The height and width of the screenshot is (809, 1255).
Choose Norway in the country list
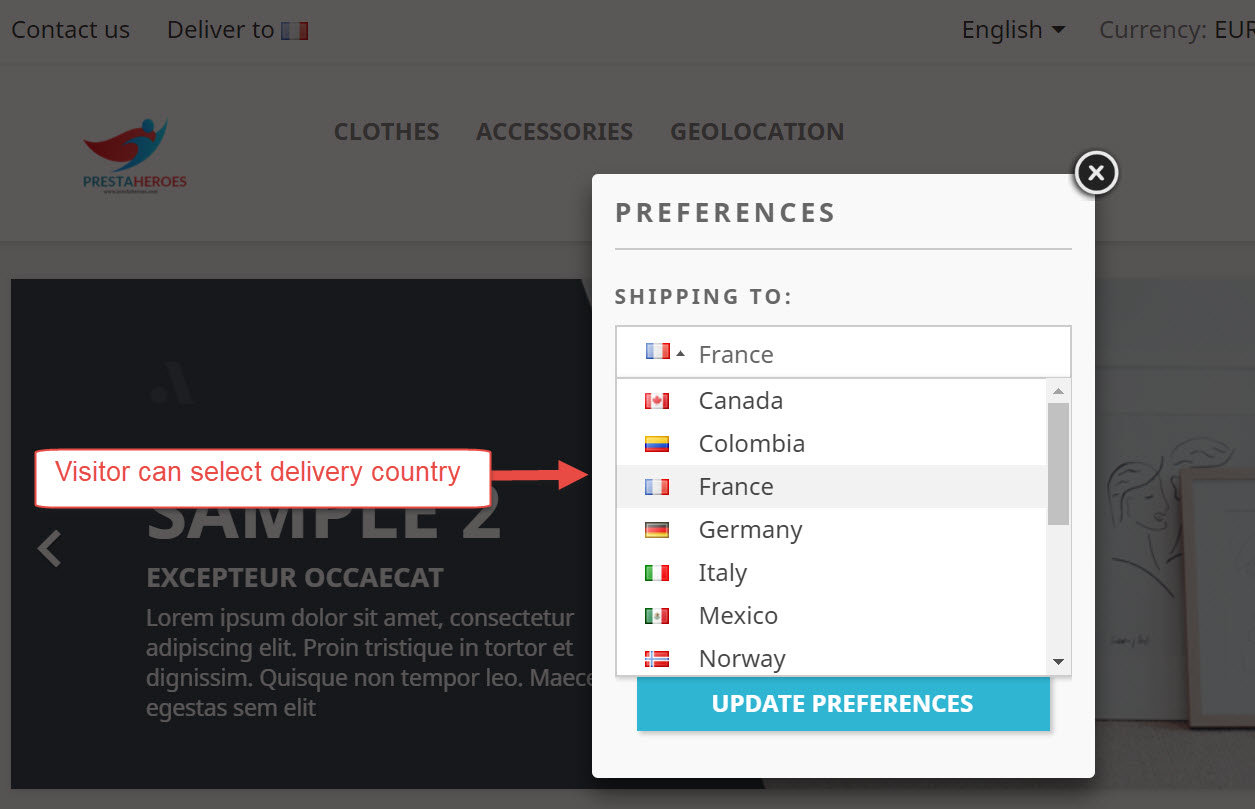click(x=741, y=659)
